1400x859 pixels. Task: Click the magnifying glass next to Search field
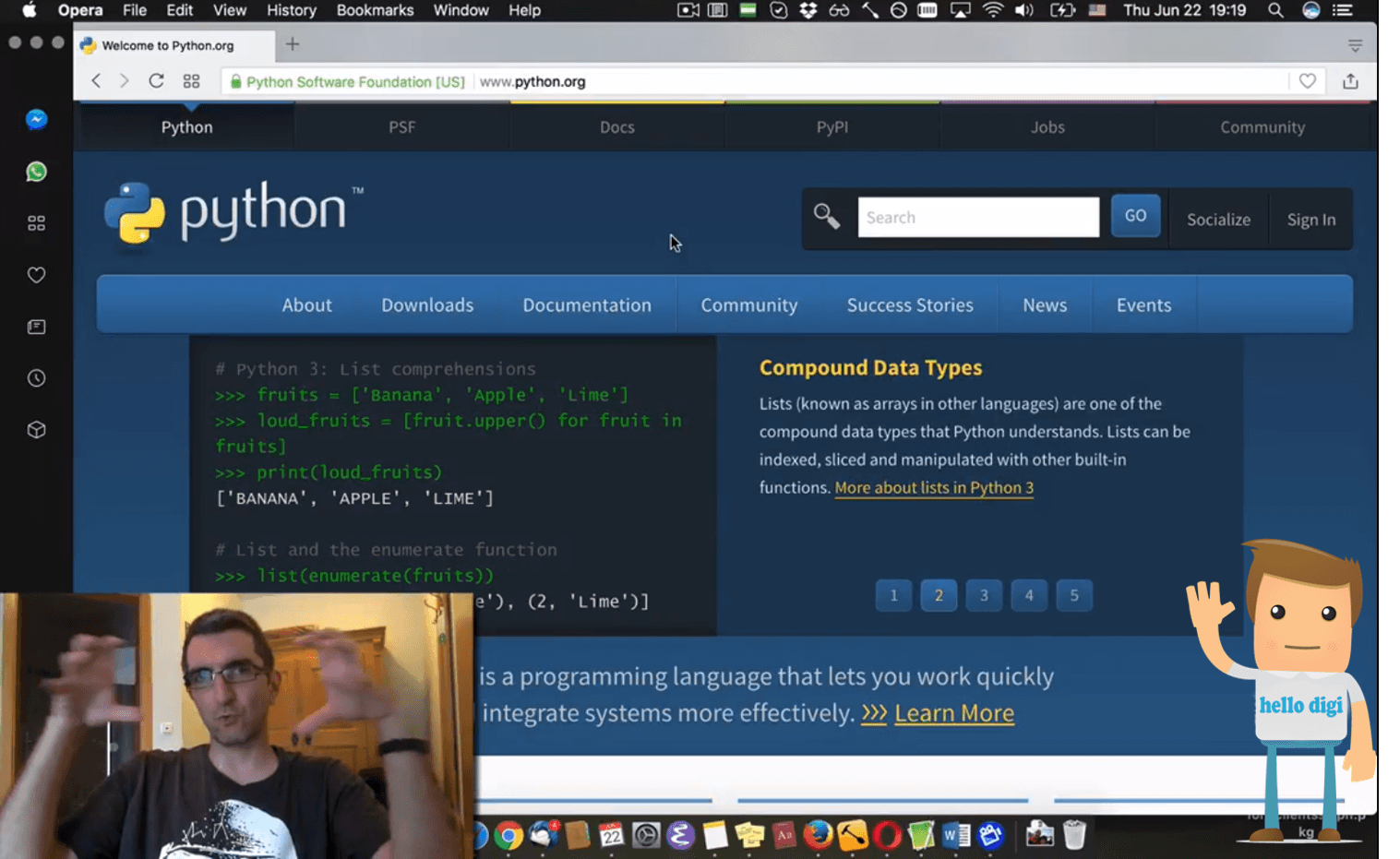coord(826,217)
